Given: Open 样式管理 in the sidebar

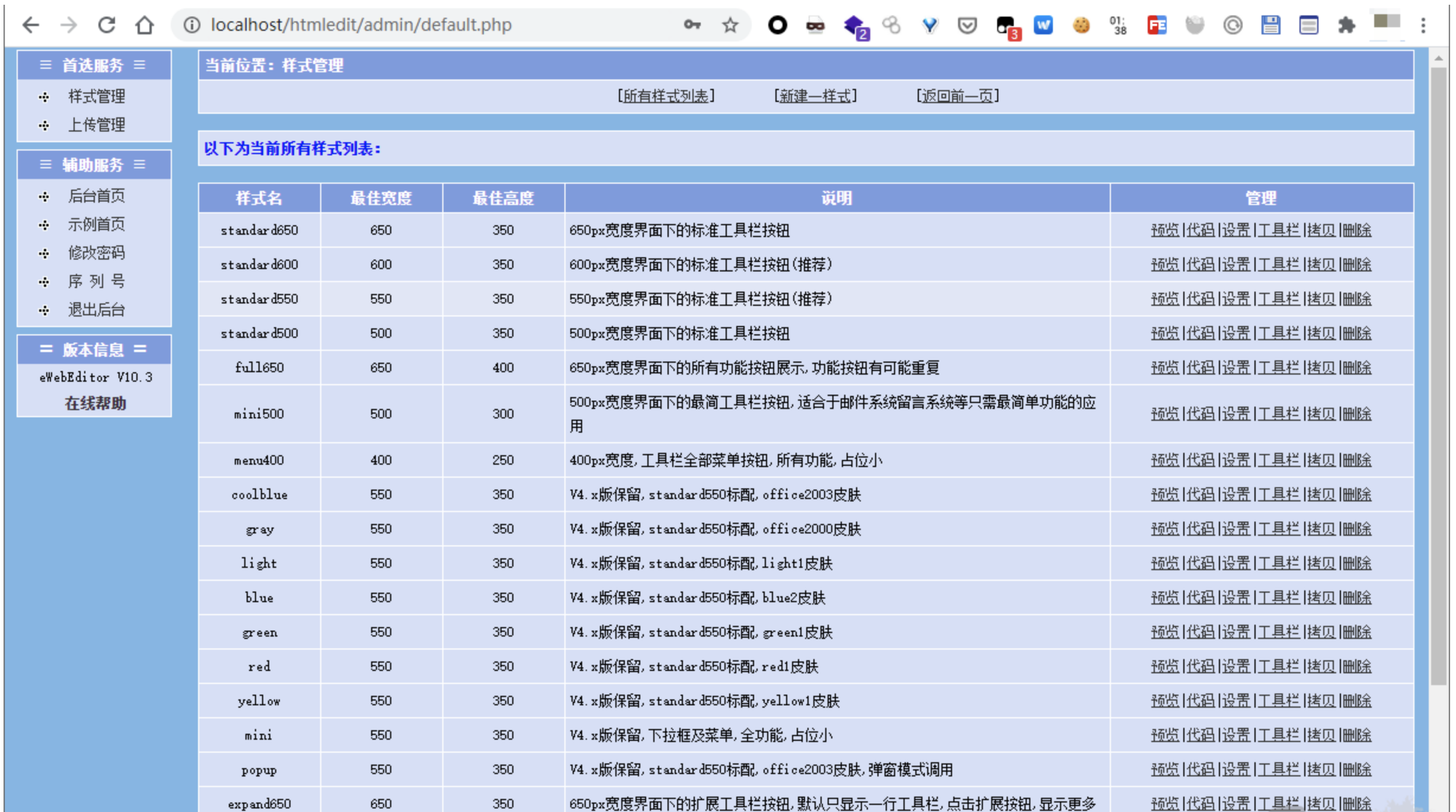Looking at the screenshot, I should pos(96,96).
